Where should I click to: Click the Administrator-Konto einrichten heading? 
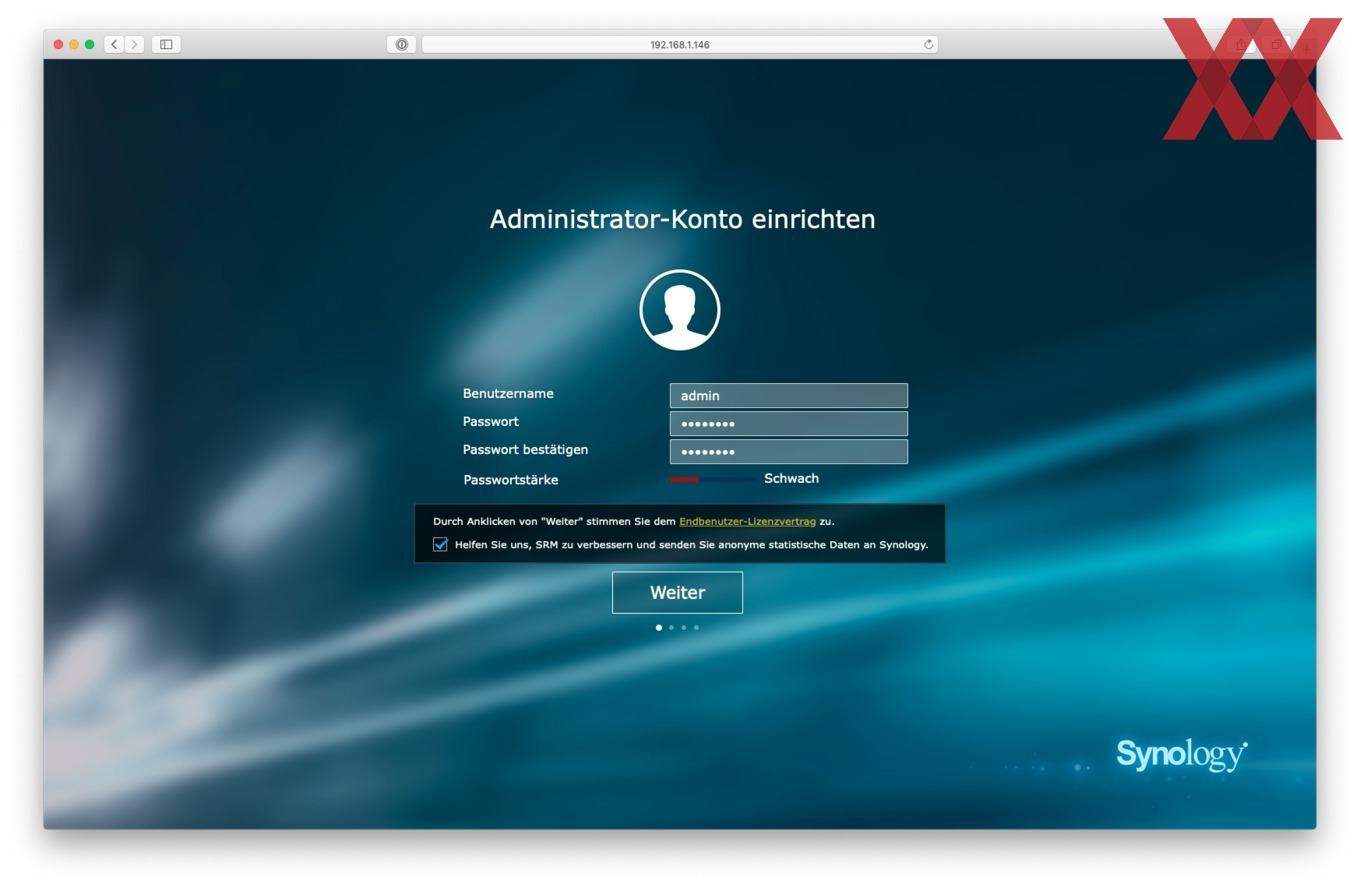tap(682, 219)
